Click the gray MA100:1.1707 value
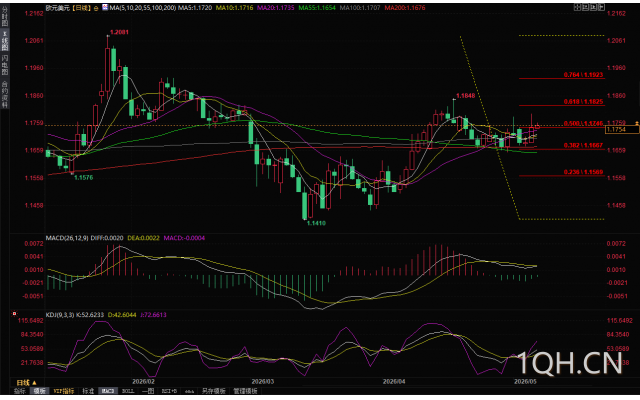Image resolution: width=640 pixels, height=400 pixels. (x=360, y=7)
